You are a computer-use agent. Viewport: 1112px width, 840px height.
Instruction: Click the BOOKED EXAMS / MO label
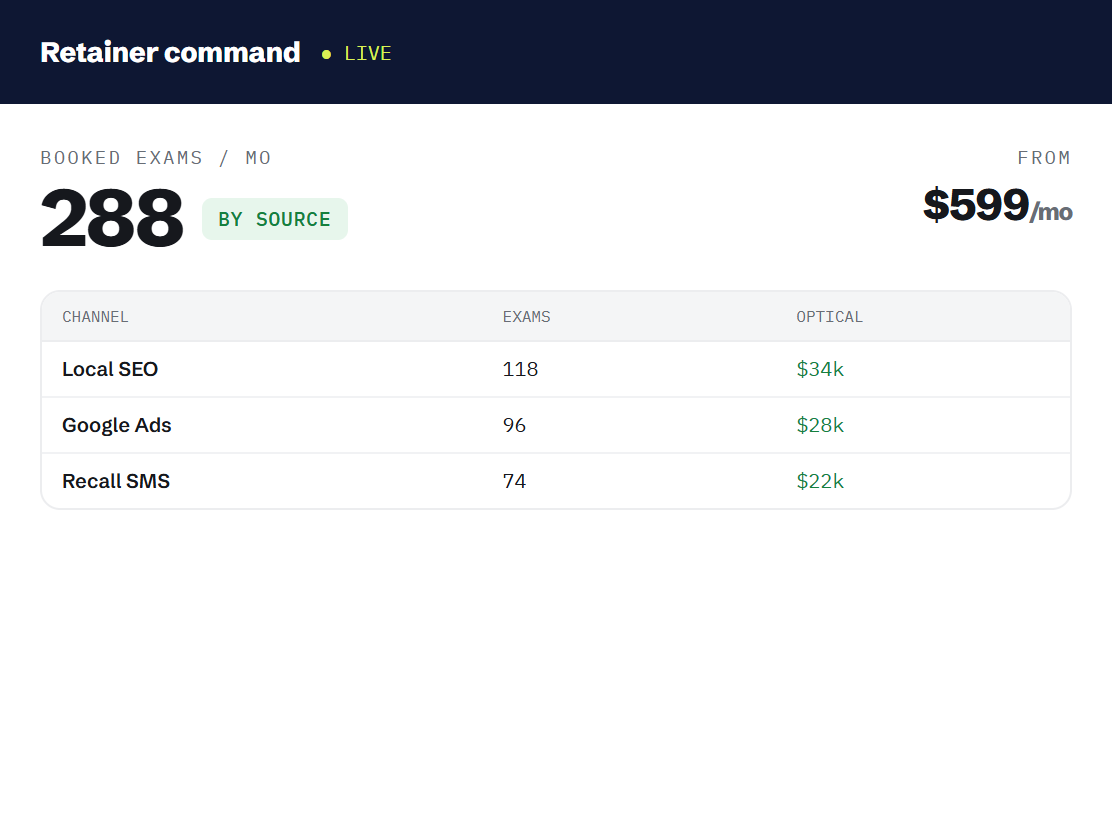tap(156, 158)
